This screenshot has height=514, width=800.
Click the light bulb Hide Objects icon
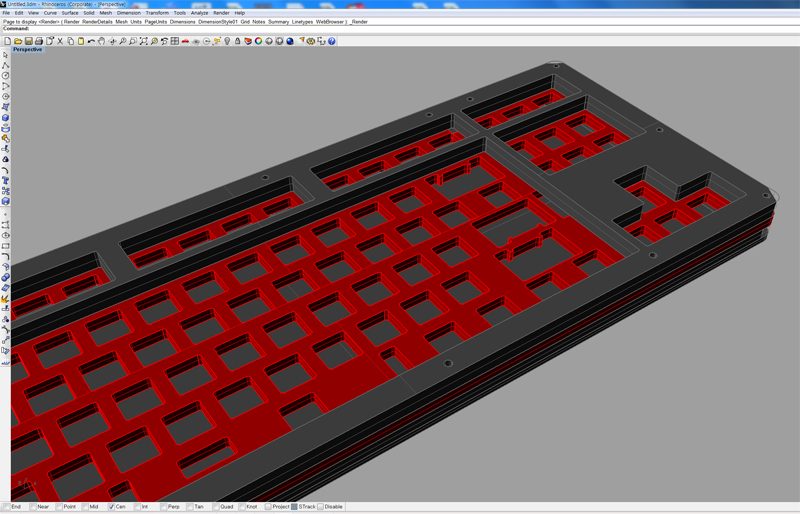[227, 41]
